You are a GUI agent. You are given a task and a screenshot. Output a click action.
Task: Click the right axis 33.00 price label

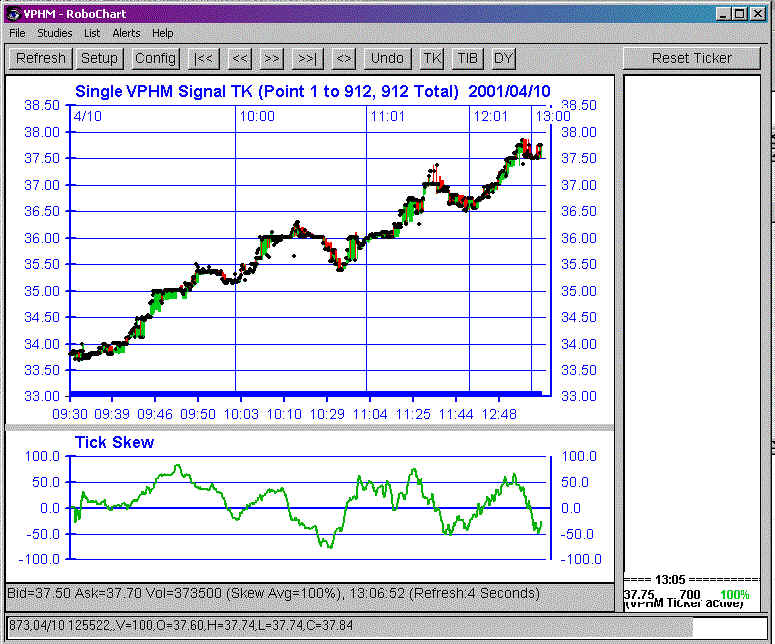click(579, 396)
